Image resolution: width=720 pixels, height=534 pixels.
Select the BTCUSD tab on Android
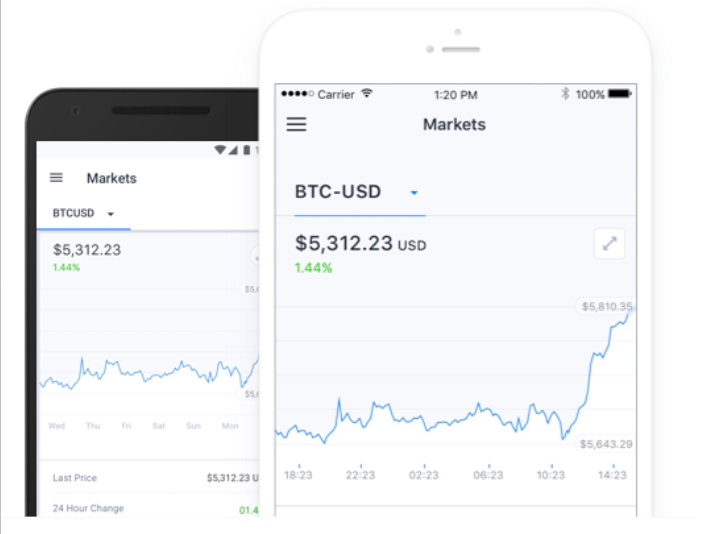click(x=73, y=213)
